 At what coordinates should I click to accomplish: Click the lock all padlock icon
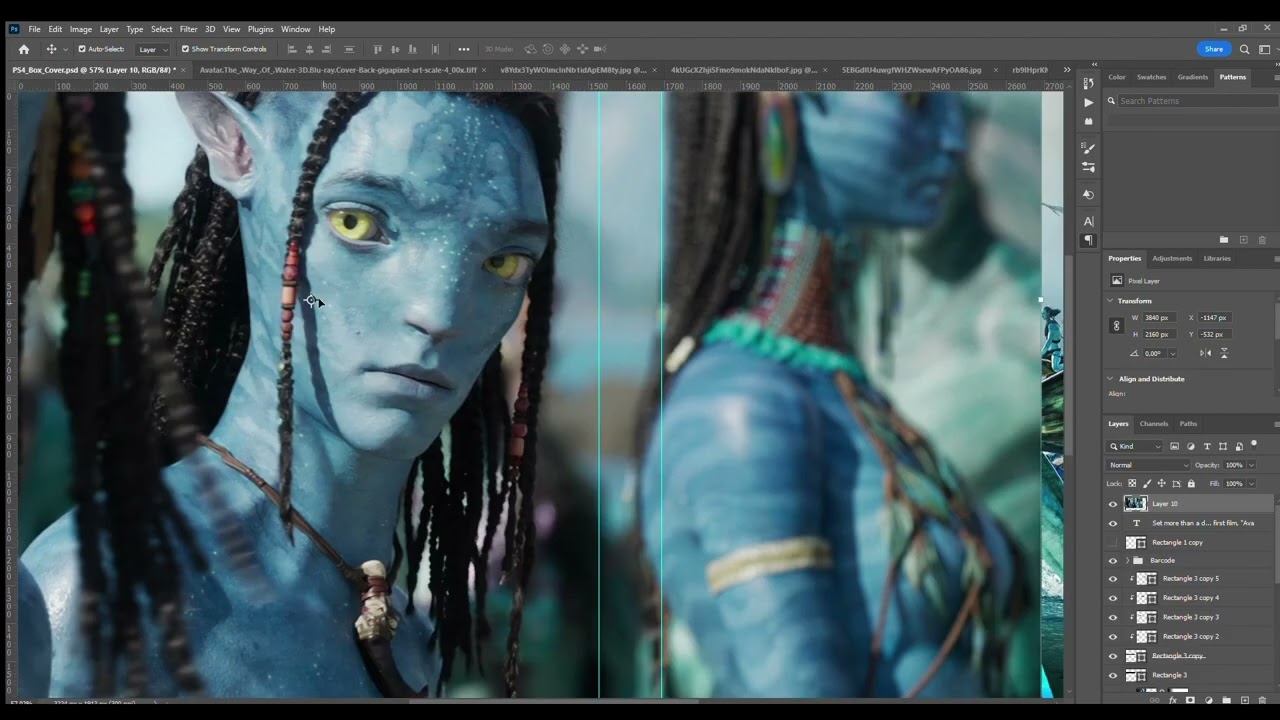[1191, 484]
